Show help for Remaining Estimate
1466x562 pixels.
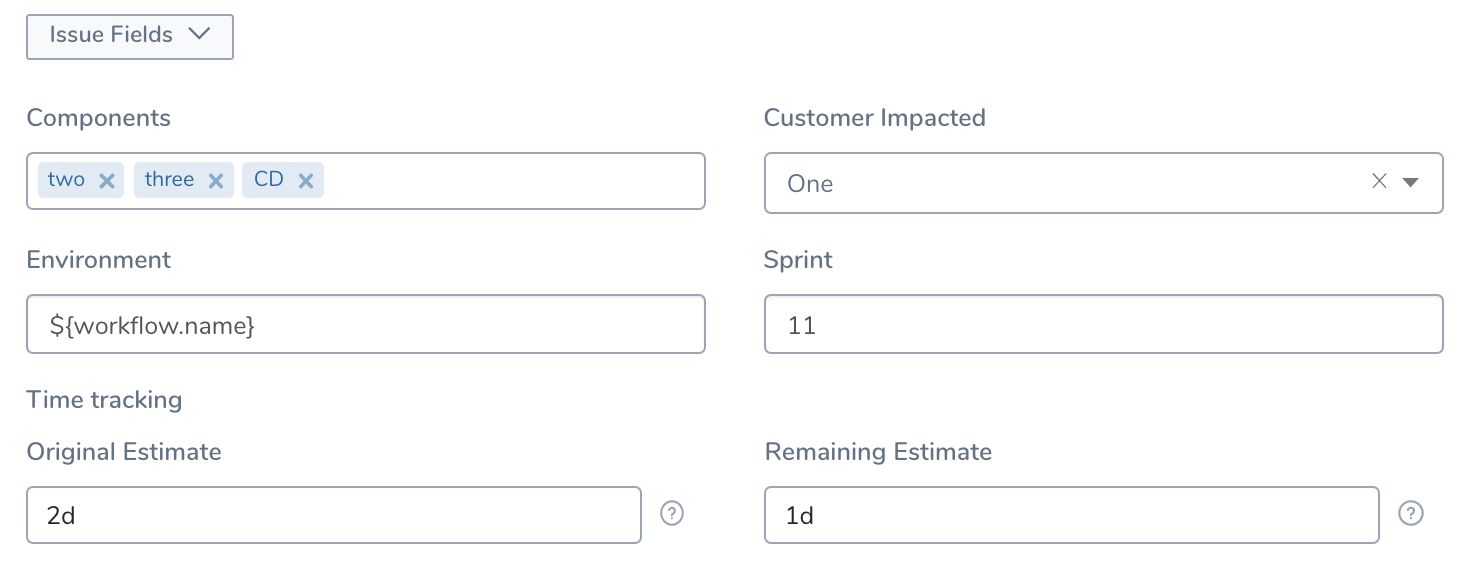[1410, 514]
